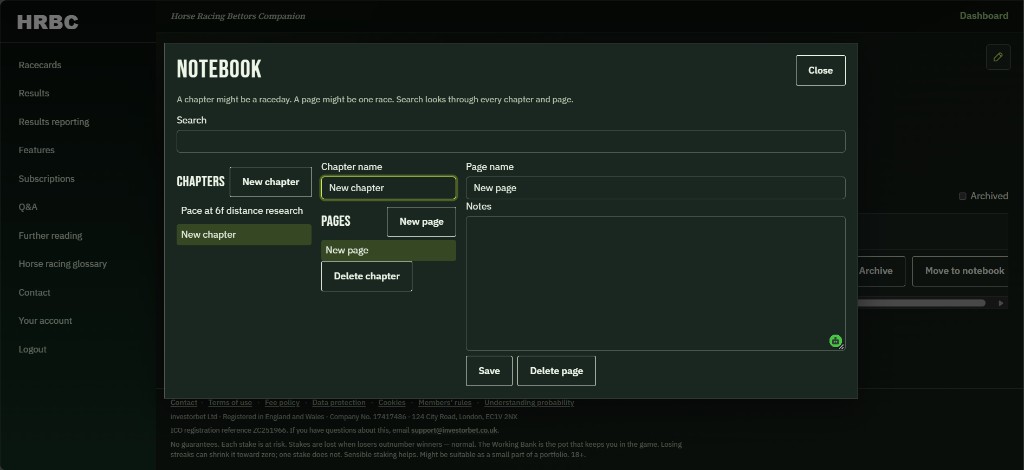This screenshot has height=470, width=1024.
Task: Open Racecards in sidebar
Action: 40,65
